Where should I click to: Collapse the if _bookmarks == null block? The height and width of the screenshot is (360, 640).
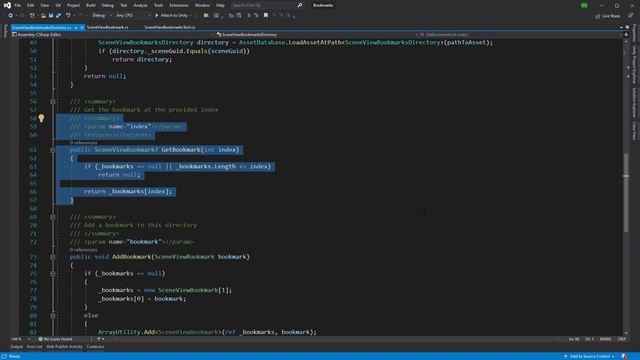pos(53,273)
